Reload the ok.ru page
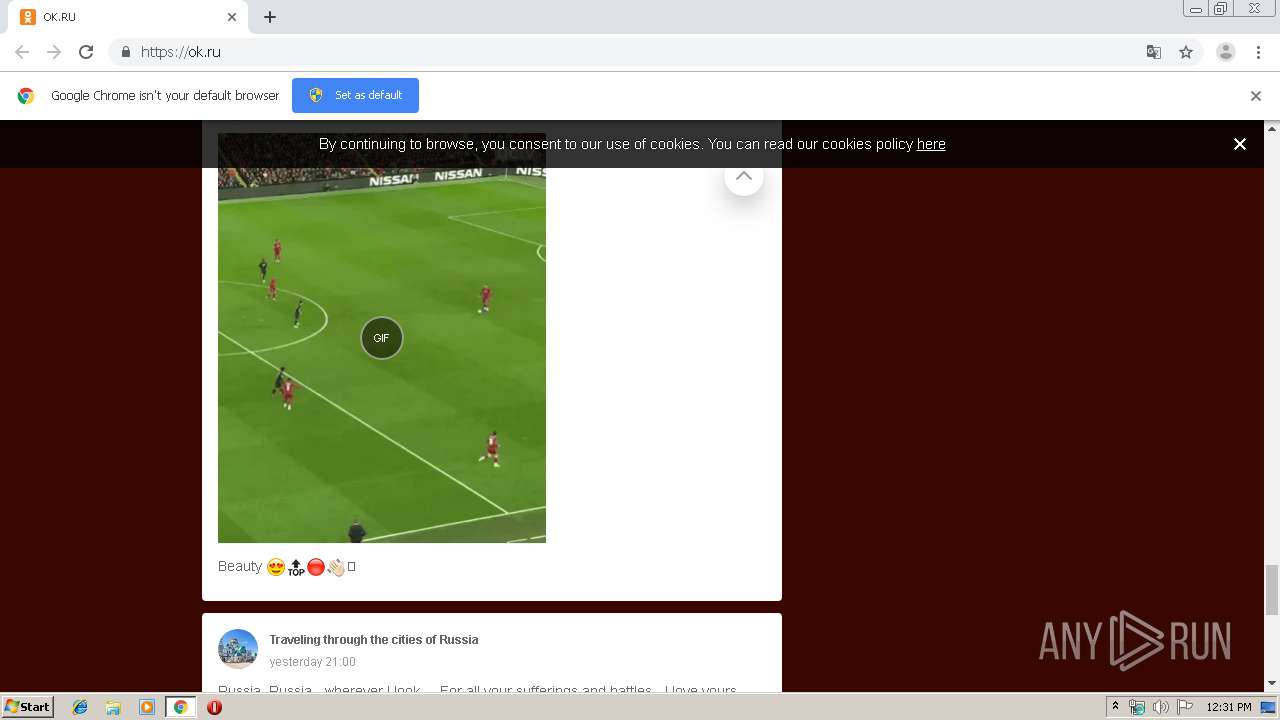Image resolution: width=1280 pixels, height=720 pixels. click(x=86, y=52)
